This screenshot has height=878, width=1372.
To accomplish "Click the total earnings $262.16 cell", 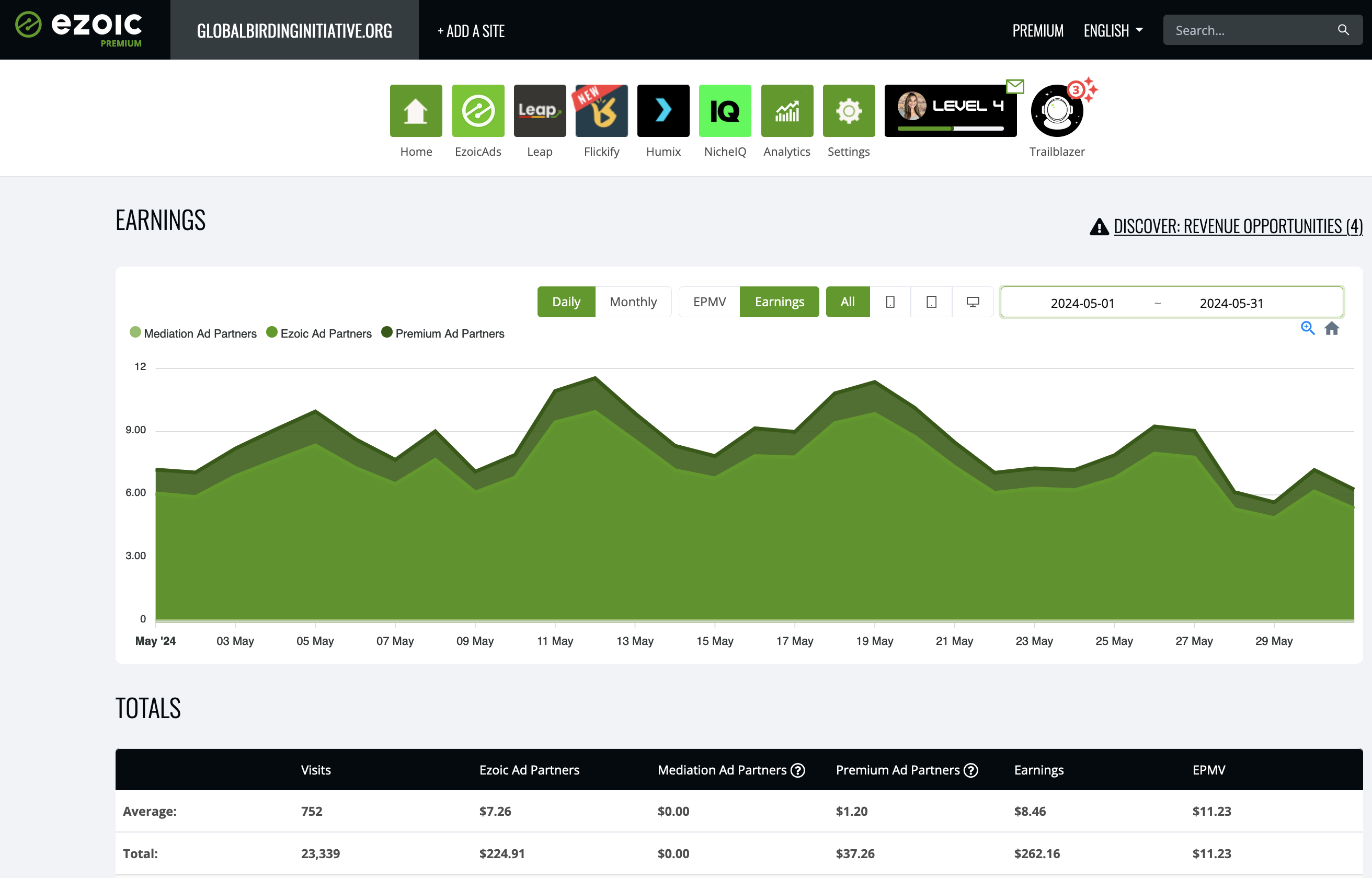I will pos(1037,853).
